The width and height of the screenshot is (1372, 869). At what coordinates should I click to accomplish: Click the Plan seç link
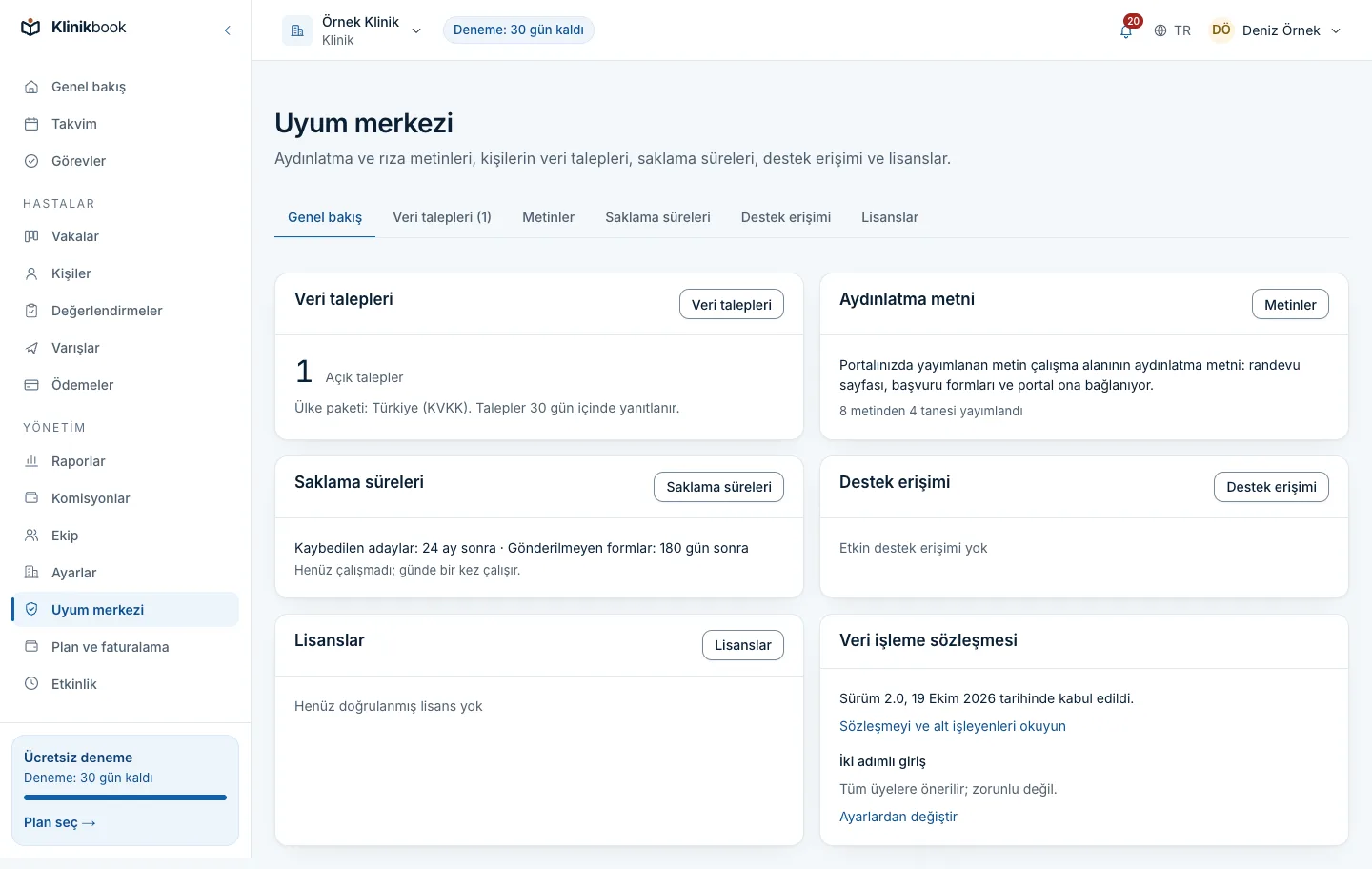click(x=60, y=822)
